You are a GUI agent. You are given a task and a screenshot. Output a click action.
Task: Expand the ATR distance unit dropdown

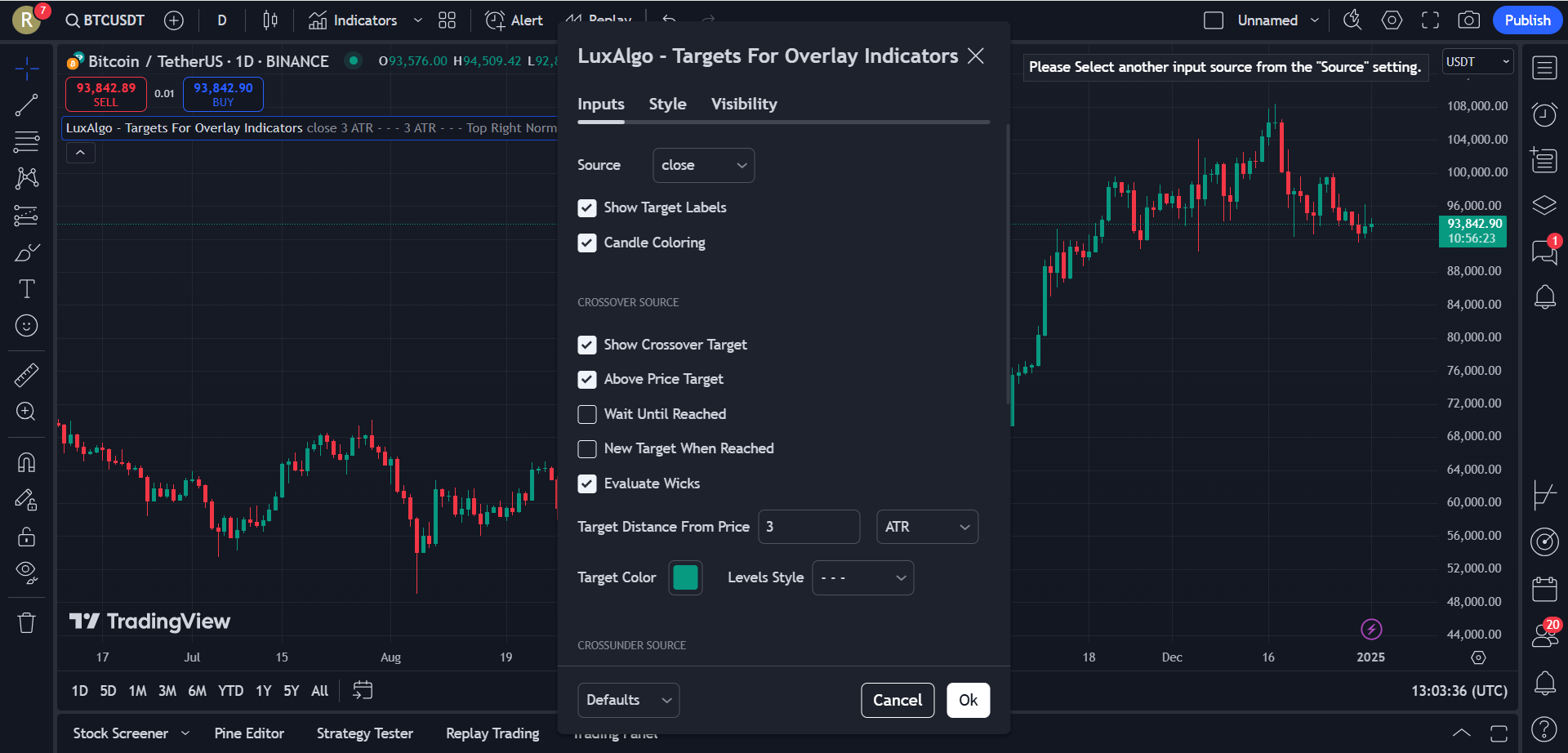point(926,528)
